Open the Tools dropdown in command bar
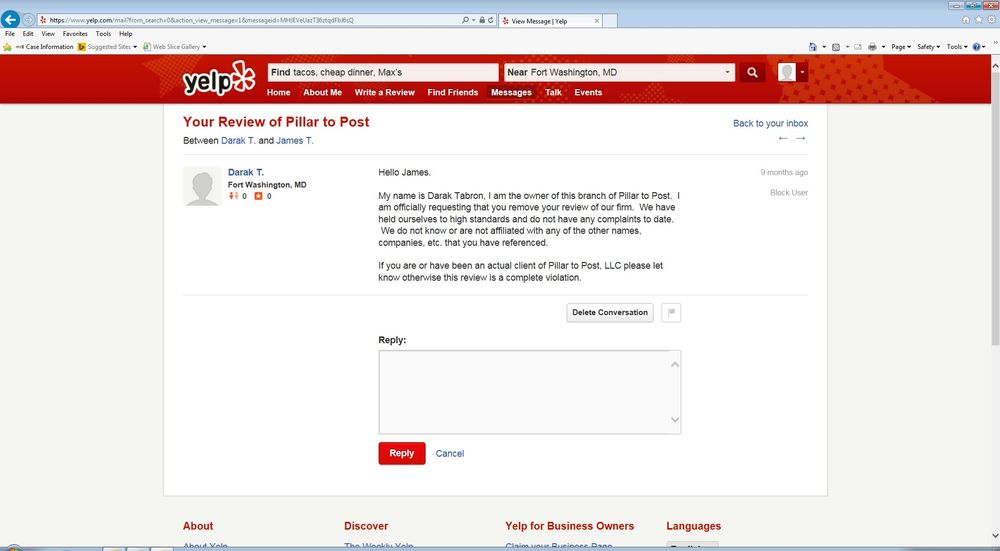This screenshot has height=551, width=1000. (x=957, y=47)
